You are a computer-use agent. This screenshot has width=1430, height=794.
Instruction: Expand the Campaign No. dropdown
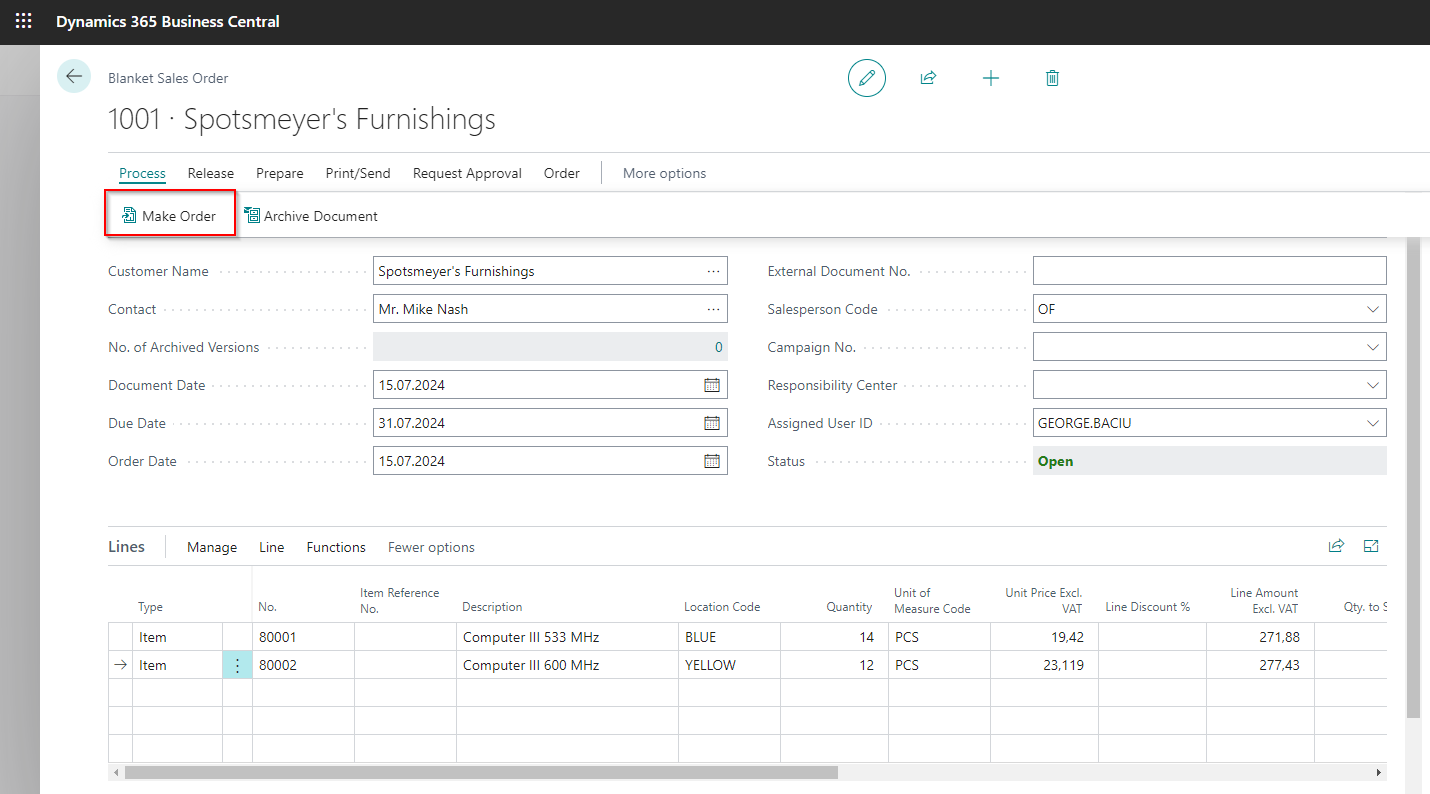(x=1373, y=347)
